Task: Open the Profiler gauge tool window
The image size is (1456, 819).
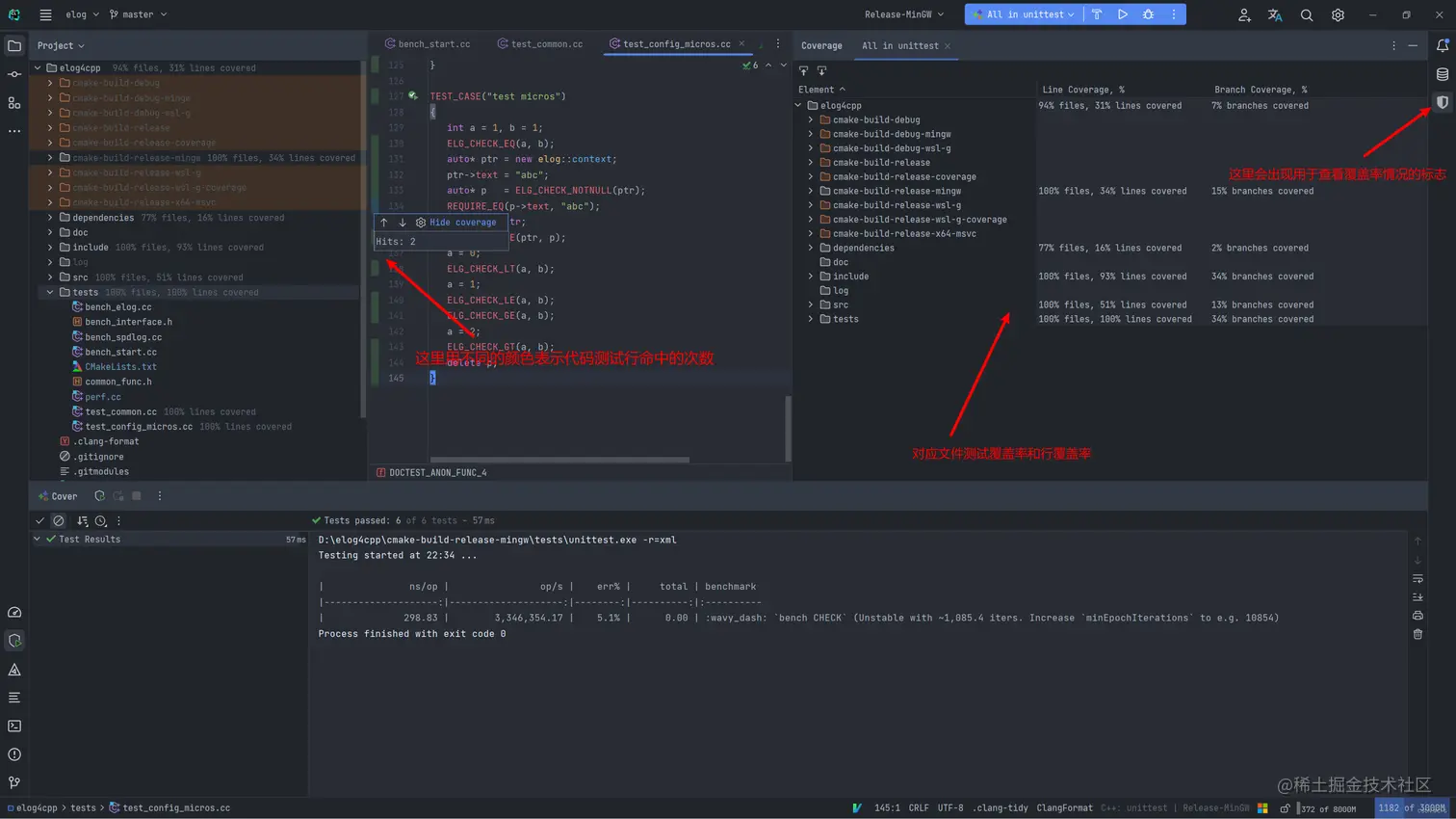Action: (x=14, y=612)
